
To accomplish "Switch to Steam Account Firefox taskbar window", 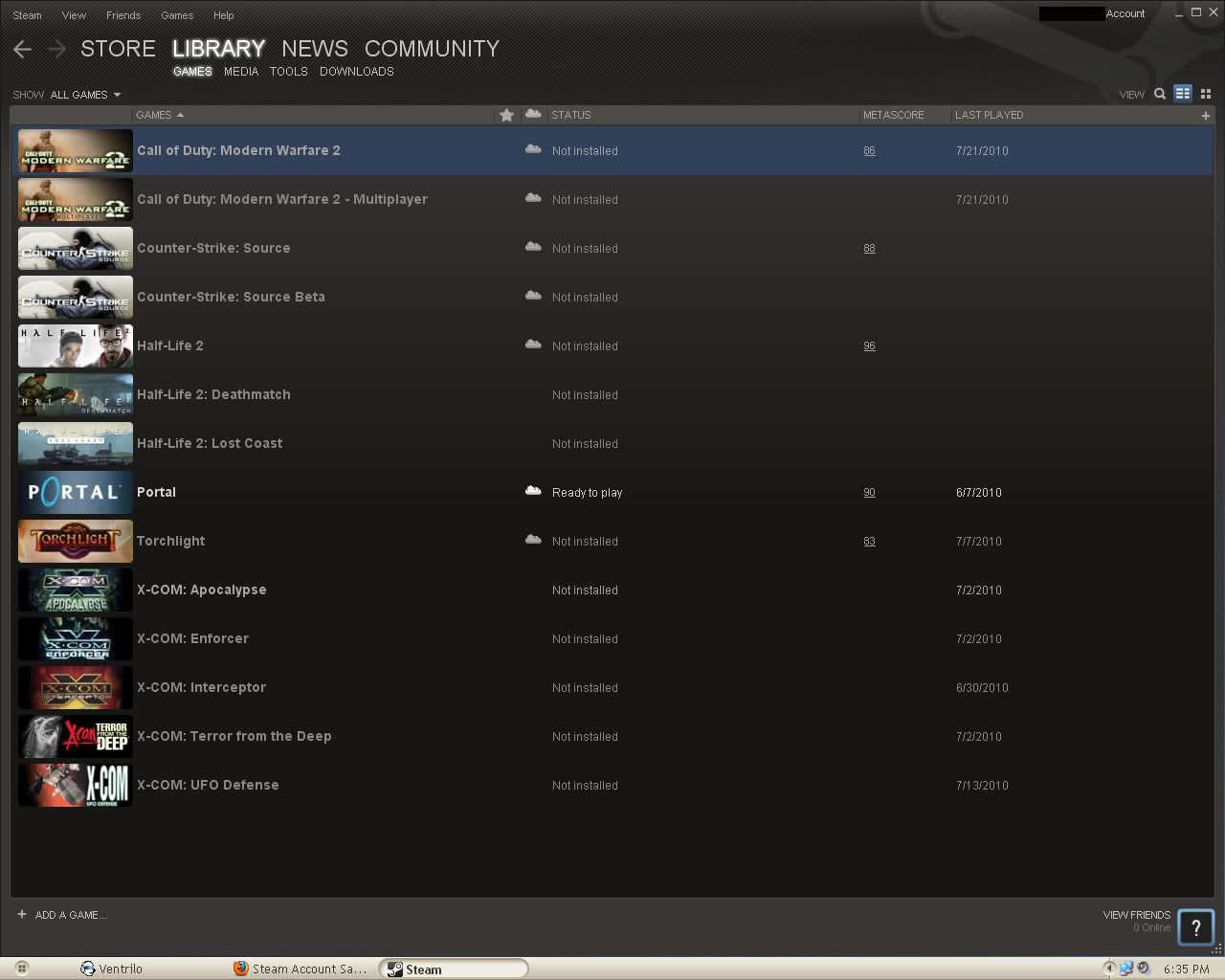I will (x=301, y=969).
